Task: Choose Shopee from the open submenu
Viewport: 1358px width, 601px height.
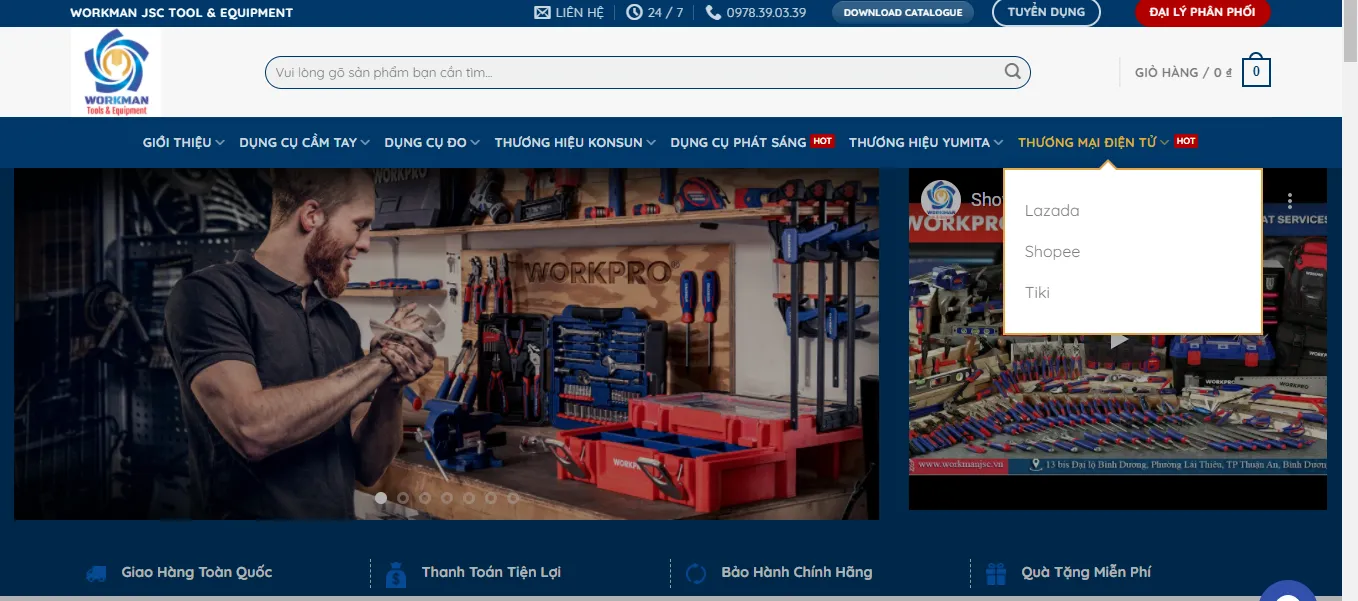Action: tap(1052, 252)
